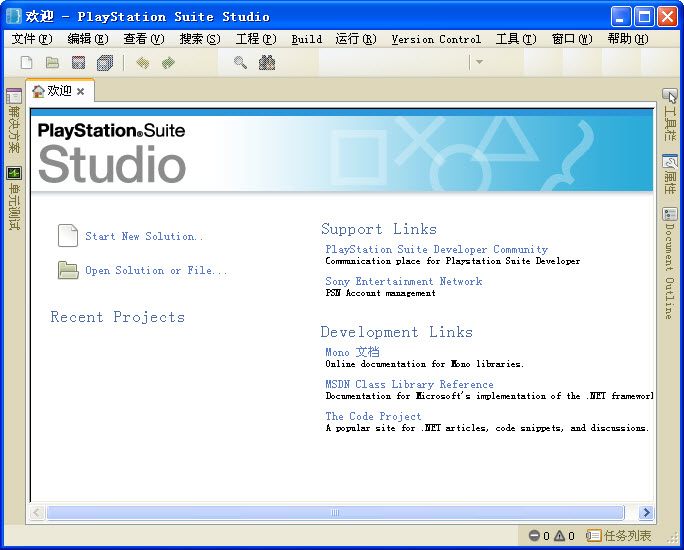Open the Version Control menu
The height and width of the screenshot is (550, 684).
pos(436,39)
